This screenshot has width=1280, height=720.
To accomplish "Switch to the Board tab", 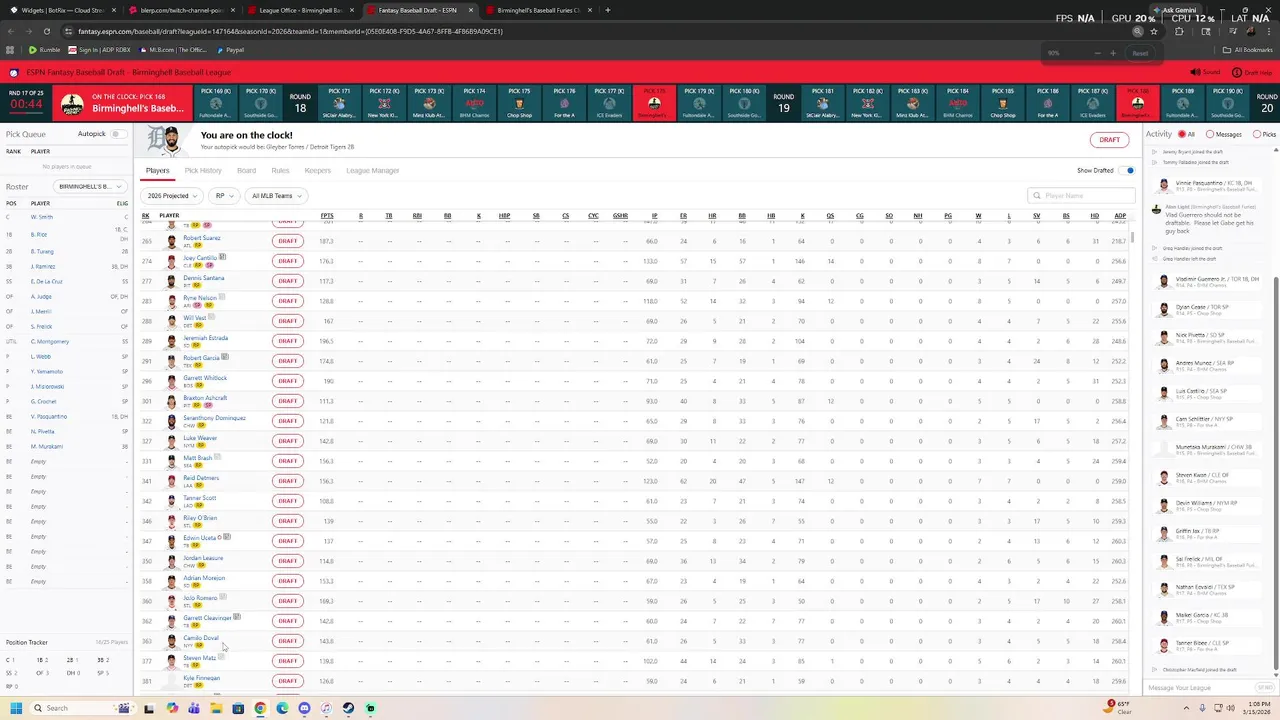I will tap(246, 171).
